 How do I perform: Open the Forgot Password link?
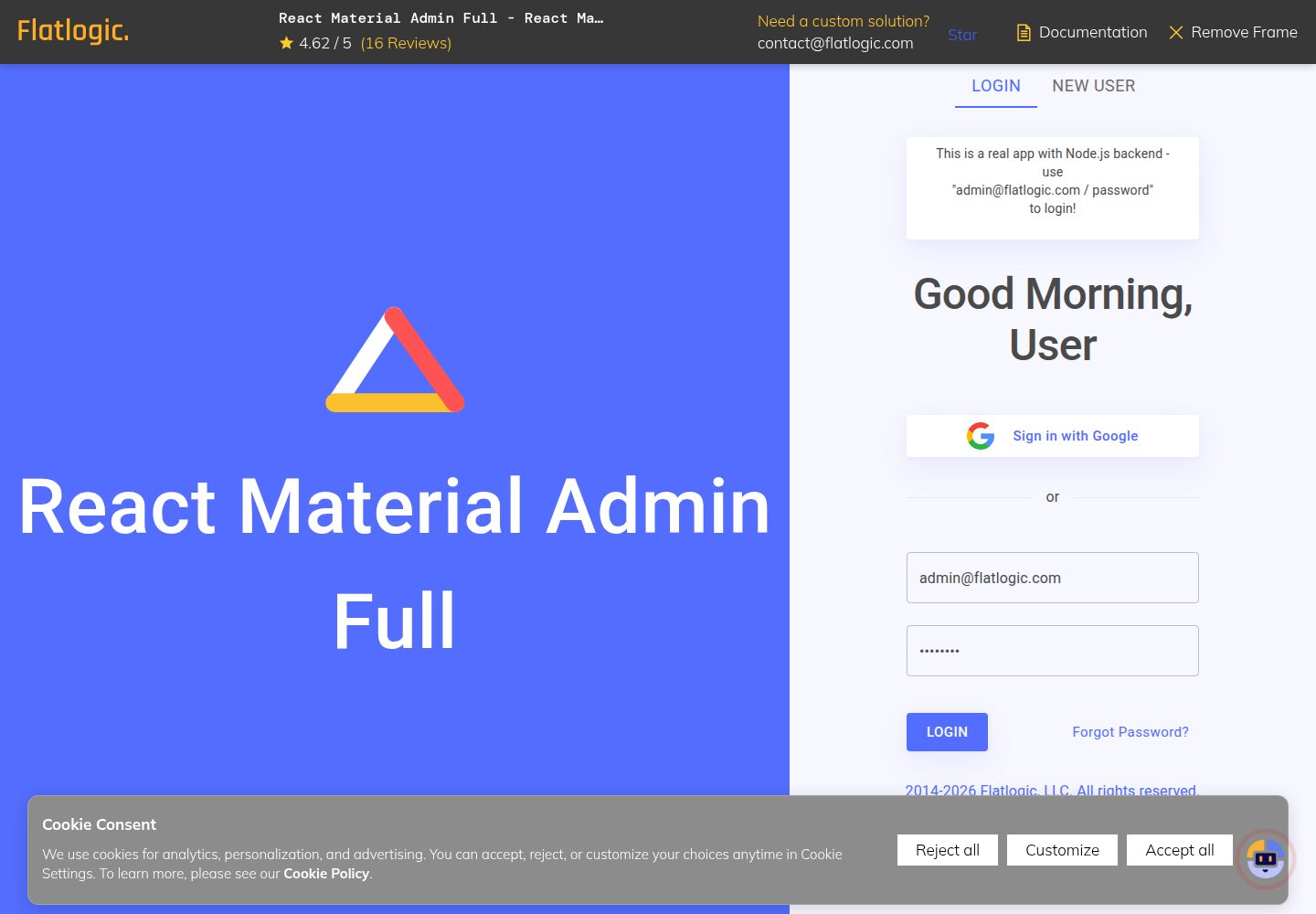pos(1130,732)
